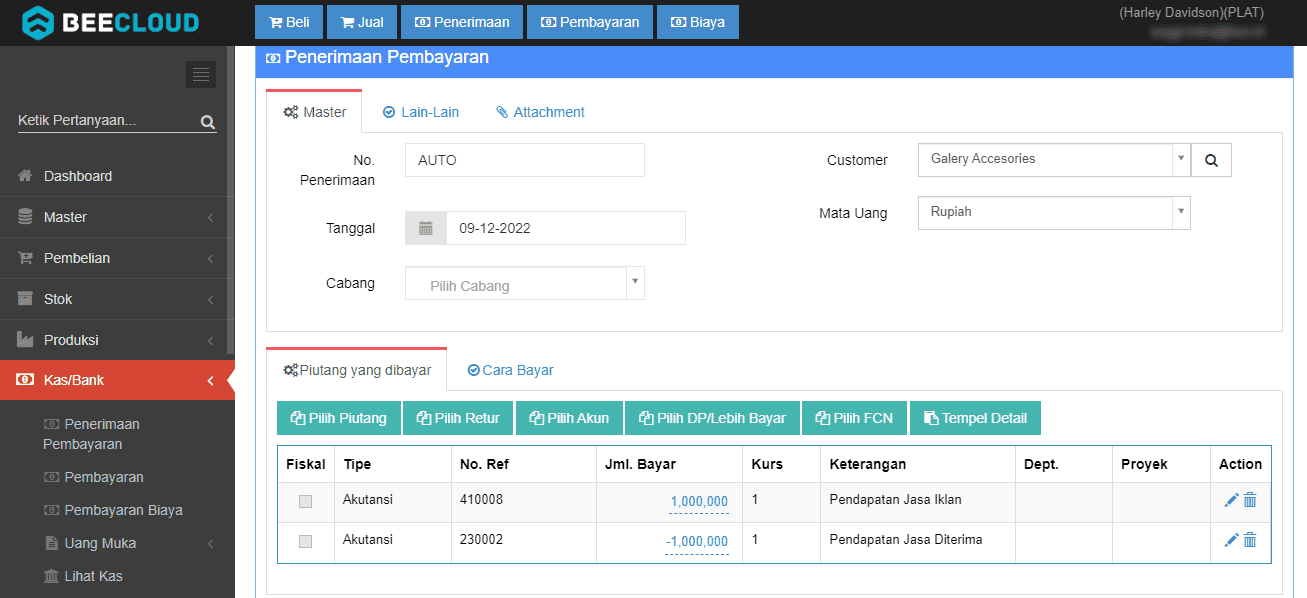The width and height of the screenshot is (1307, 598).
Task: Open the Tanggal calendar icon
Action: [x=426, y=228]
